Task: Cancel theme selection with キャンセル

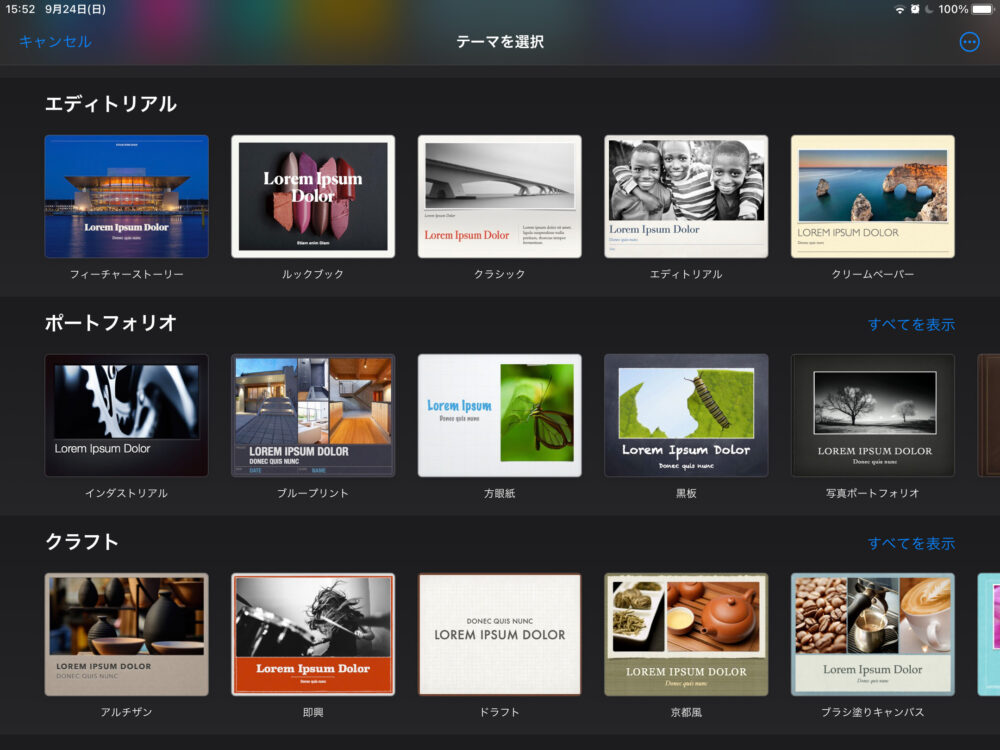Action: tap(53, 41)
